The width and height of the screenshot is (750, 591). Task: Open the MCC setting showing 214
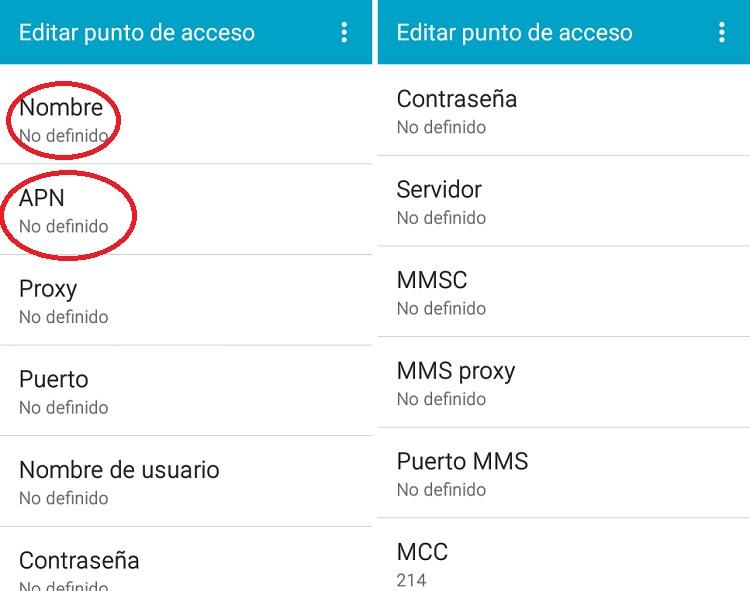(564, 555)
